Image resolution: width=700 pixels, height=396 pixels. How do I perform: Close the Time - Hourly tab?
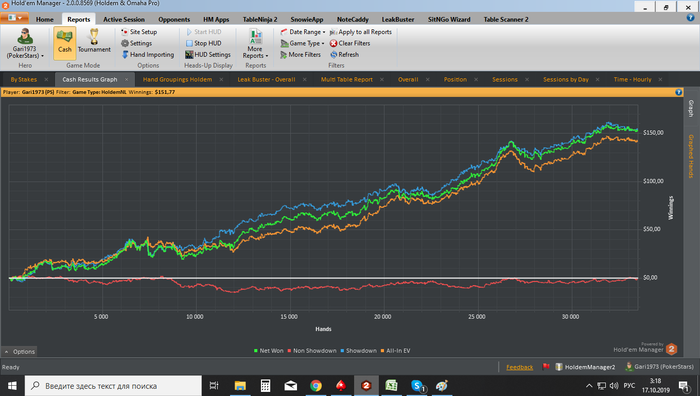[x=660, y=79]
